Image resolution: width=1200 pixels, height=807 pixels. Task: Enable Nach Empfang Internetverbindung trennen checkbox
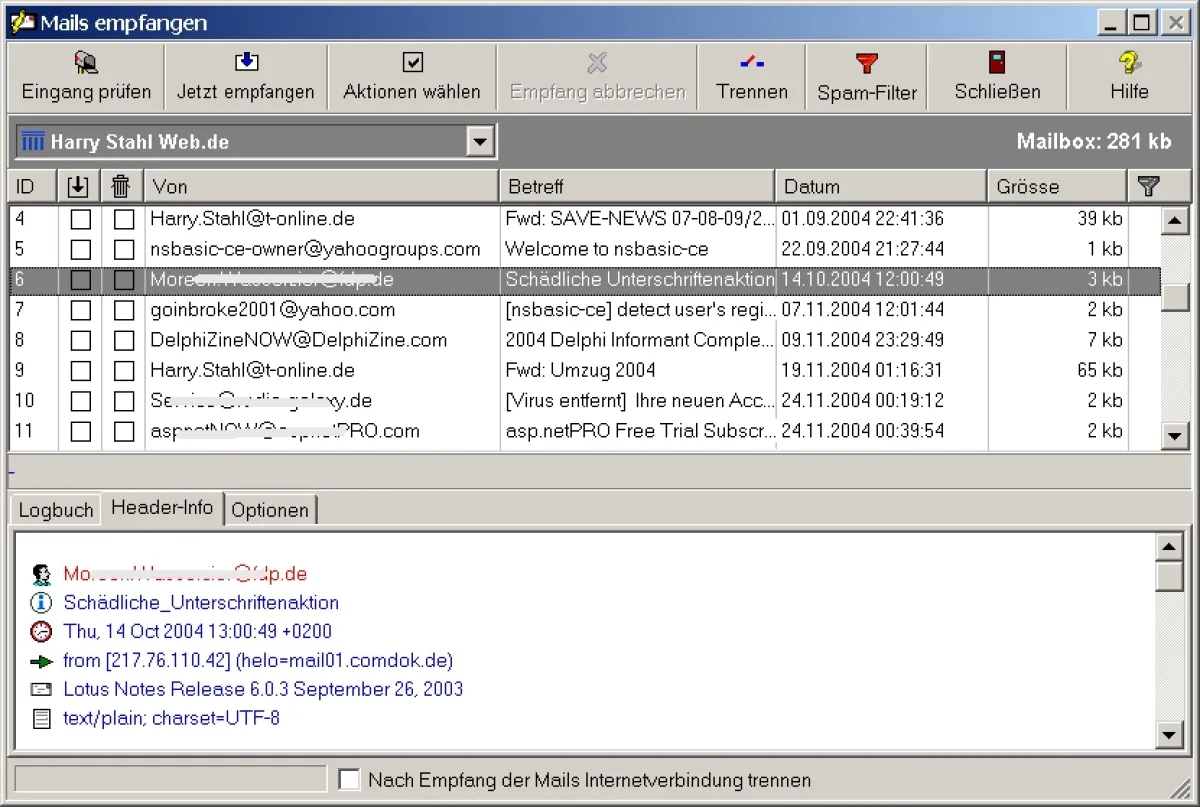349,780
